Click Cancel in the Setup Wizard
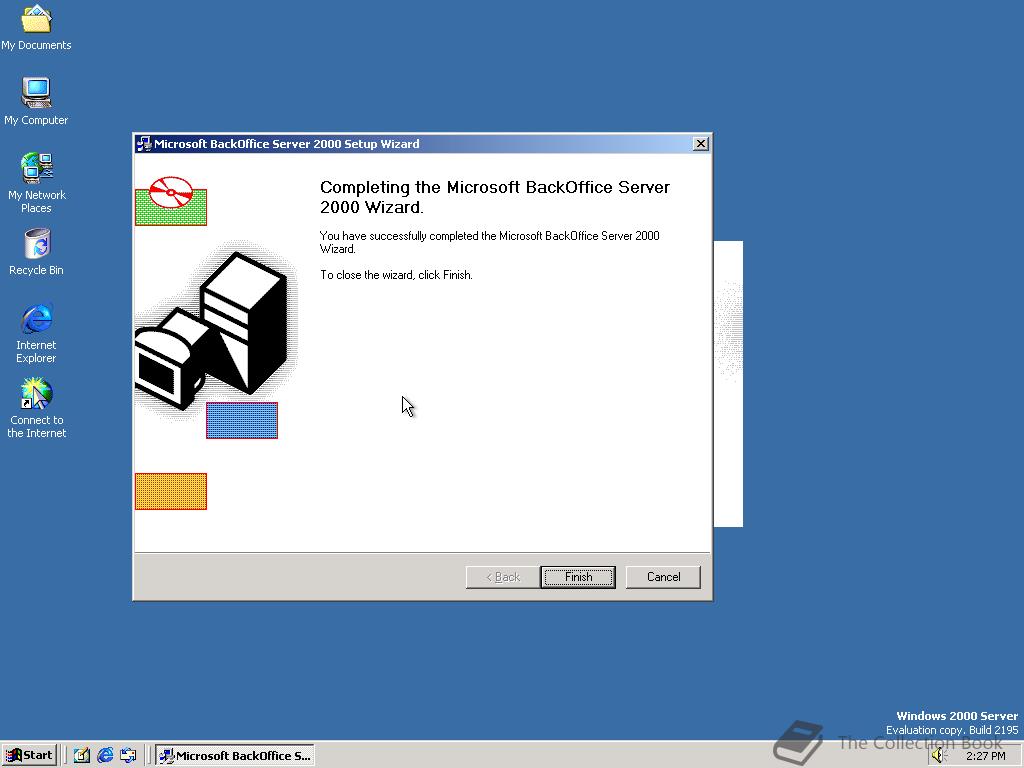The image size is (1024, 768). (x=663, y=577)
